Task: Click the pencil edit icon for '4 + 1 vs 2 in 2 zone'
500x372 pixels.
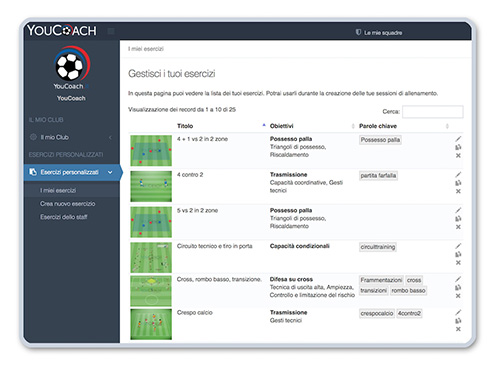Action: tap(458, 139)
